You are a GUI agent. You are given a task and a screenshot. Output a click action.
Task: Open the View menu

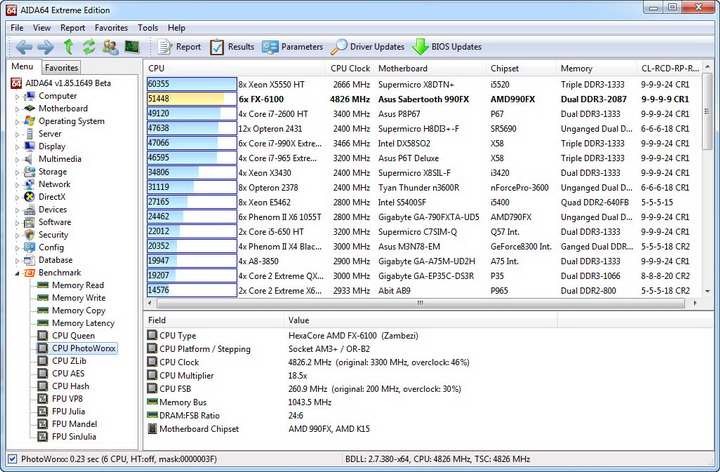pos(41,28)
